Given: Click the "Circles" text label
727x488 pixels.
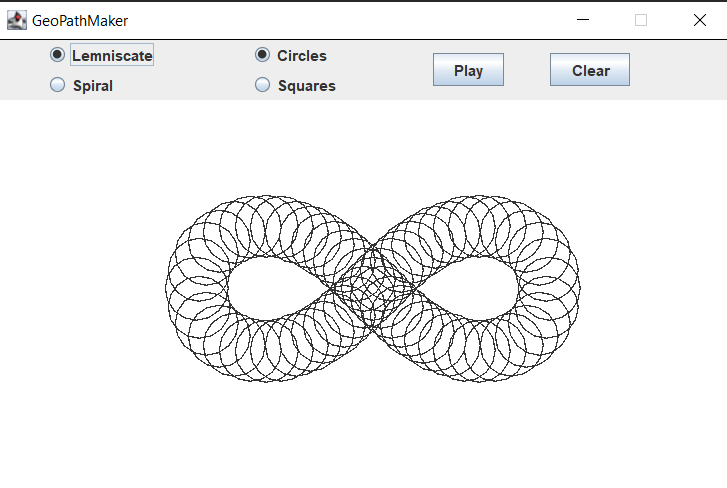Looking at the screenshot, I should tap(302, 56).
